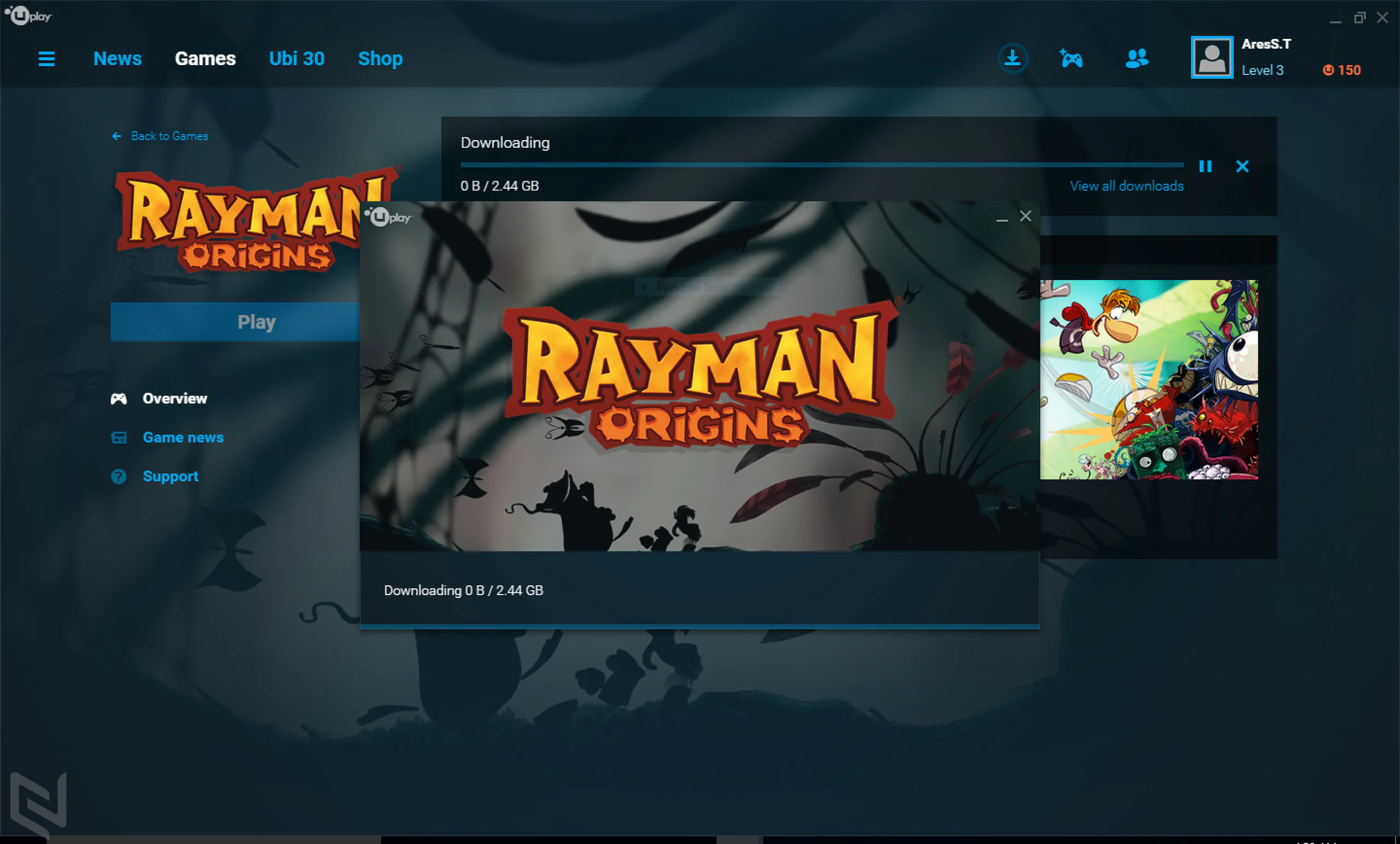Restore down the main Uplay window
This screenshot has width=1400, height=844.
(x=1359, y=18)
